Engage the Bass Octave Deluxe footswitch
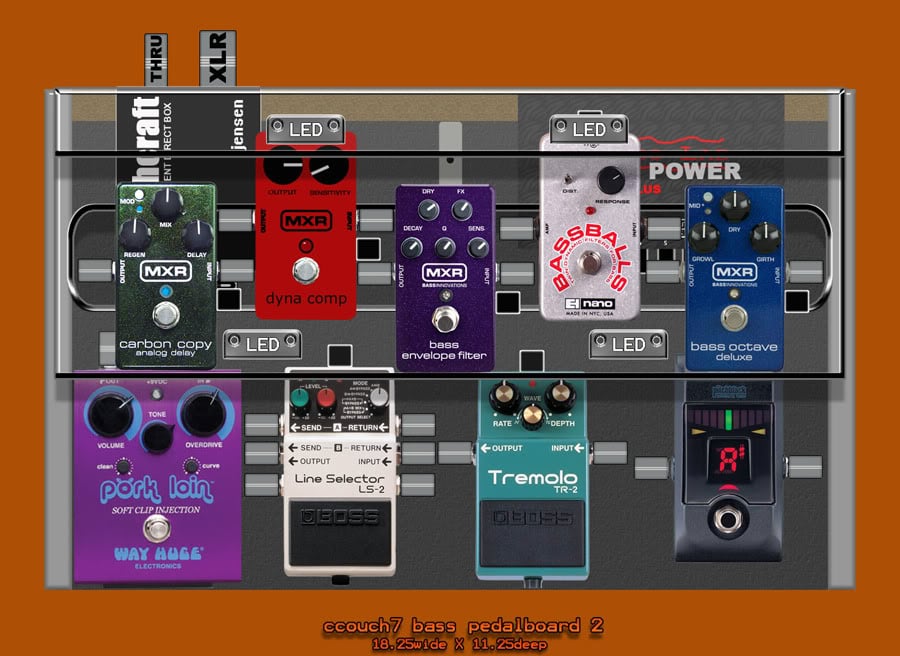 coord(734,319)
